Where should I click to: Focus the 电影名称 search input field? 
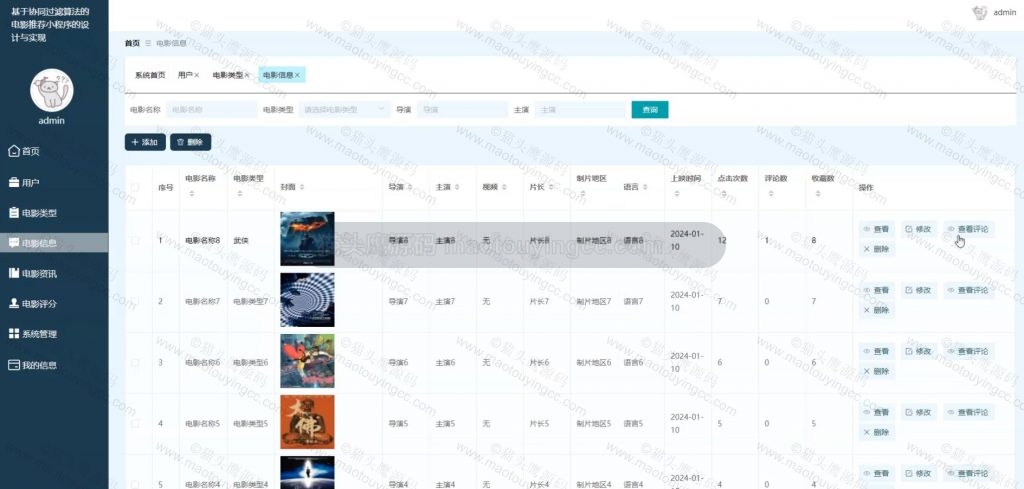[212, 110]
